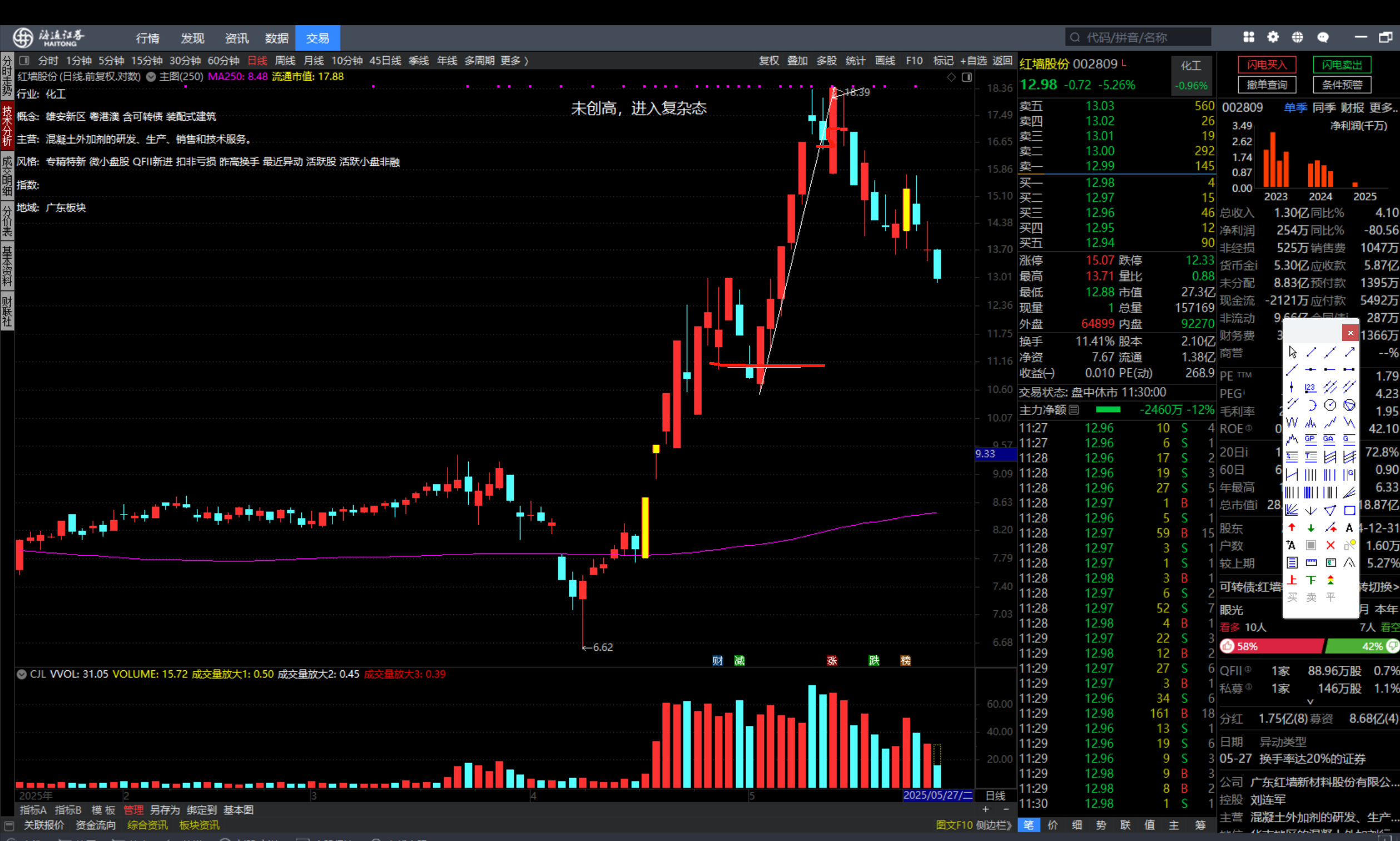
Task: Open F10 company info
Action: pos(914,60)
